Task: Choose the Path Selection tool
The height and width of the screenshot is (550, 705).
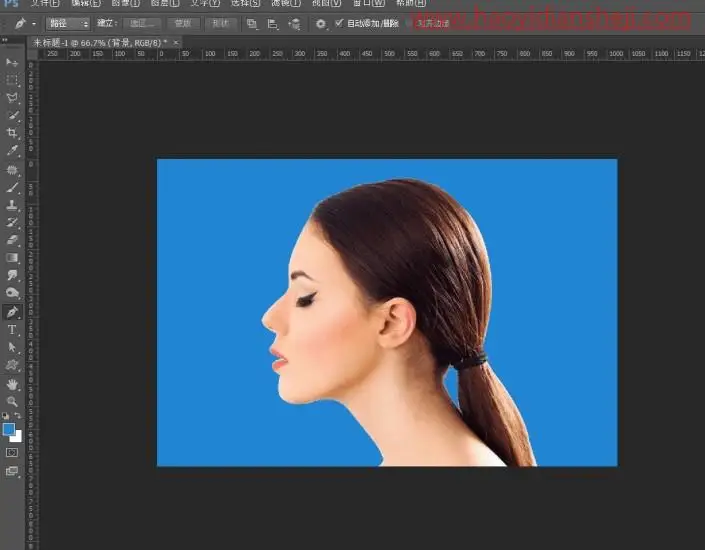Action: tap(12, 347)
